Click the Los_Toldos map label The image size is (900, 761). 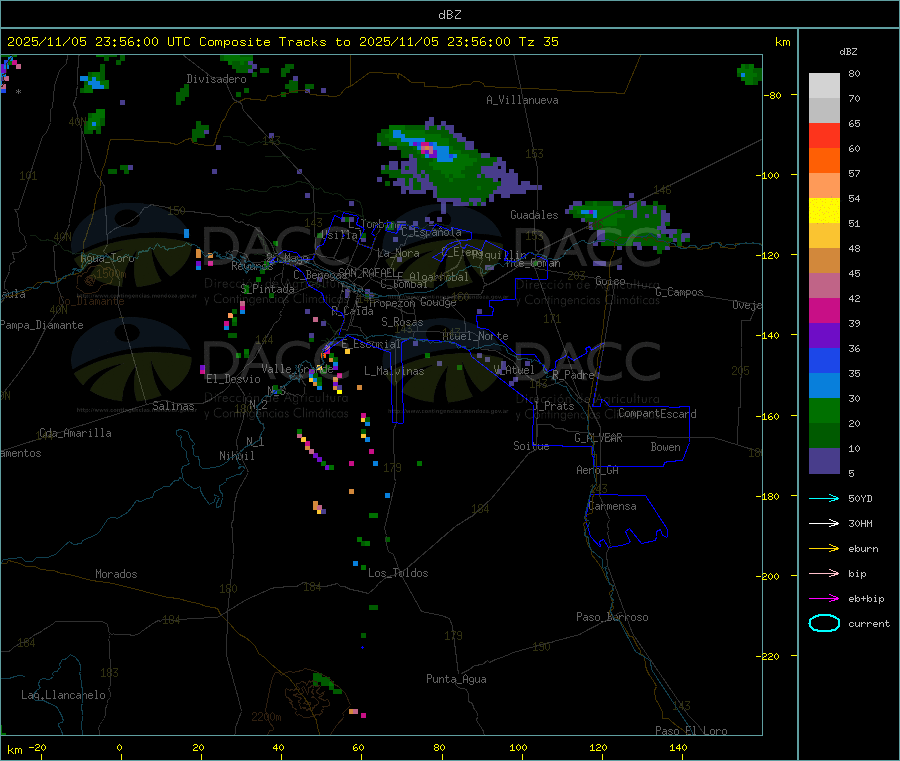coord(398,573)
